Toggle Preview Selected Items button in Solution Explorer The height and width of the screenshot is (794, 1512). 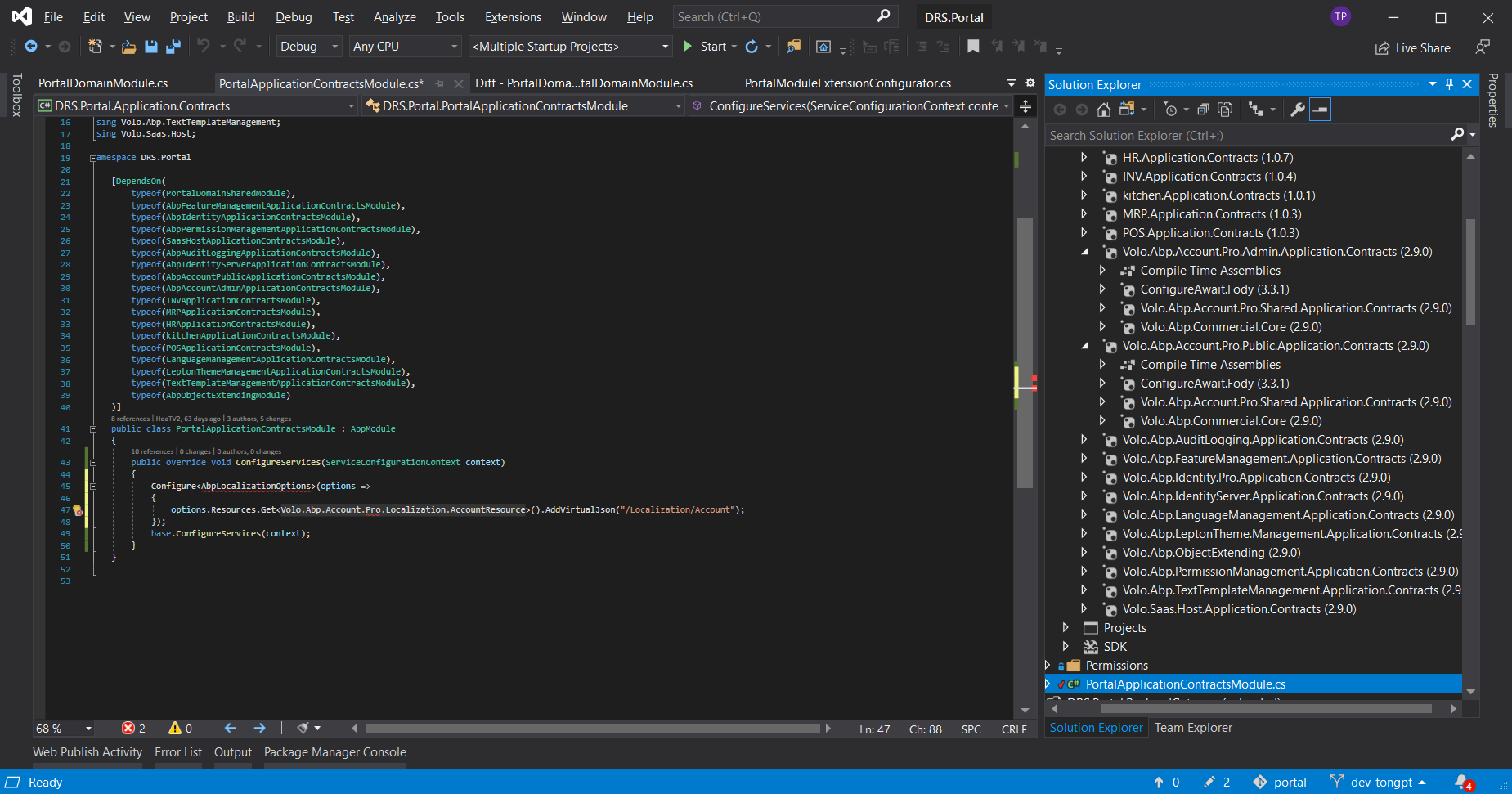point(1321,110)
